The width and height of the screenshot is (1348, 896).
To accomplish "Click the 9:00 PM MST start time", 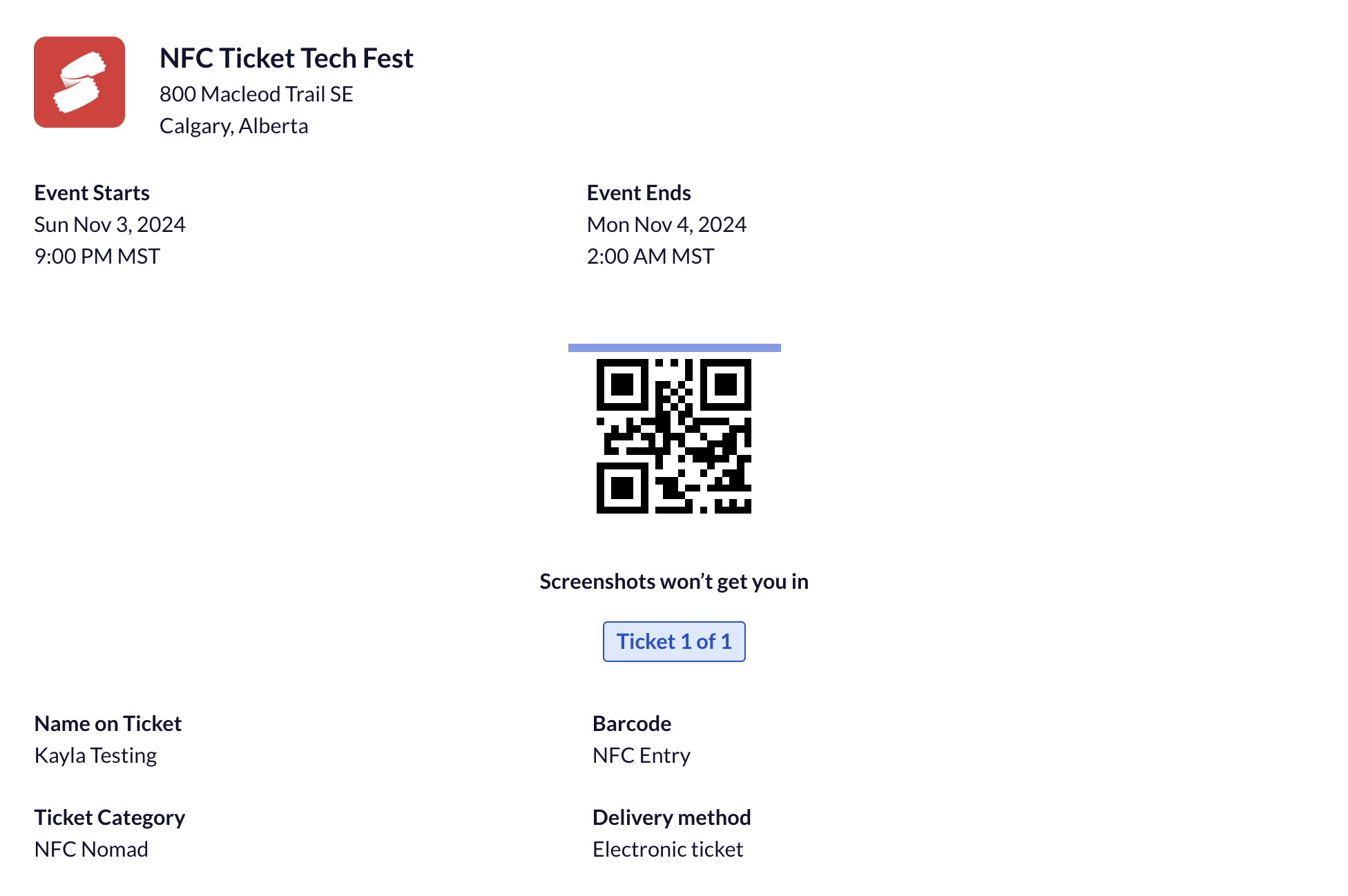I will point(97,256).
